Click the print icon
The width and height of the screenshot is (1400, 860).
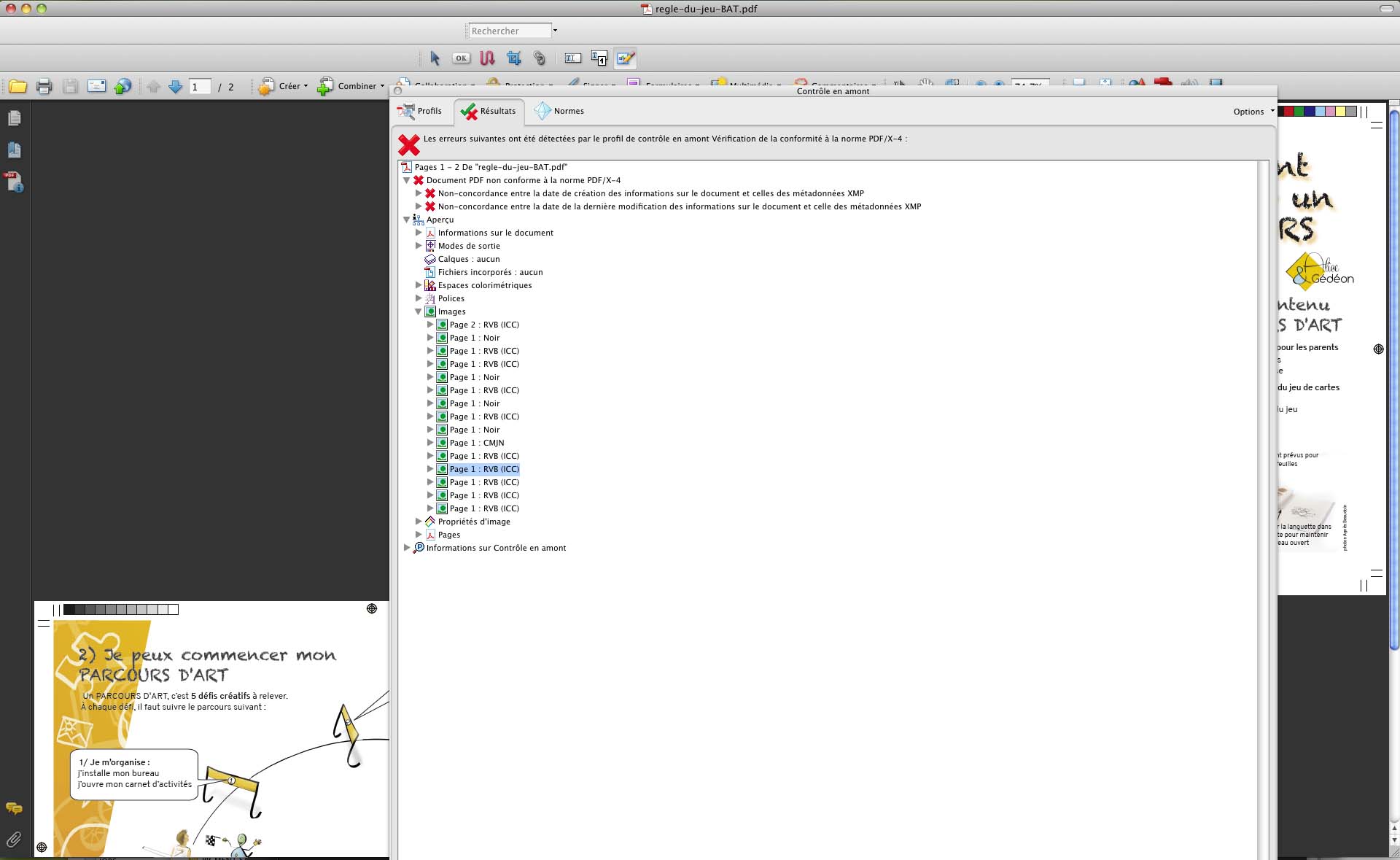(x=44, y=86)
